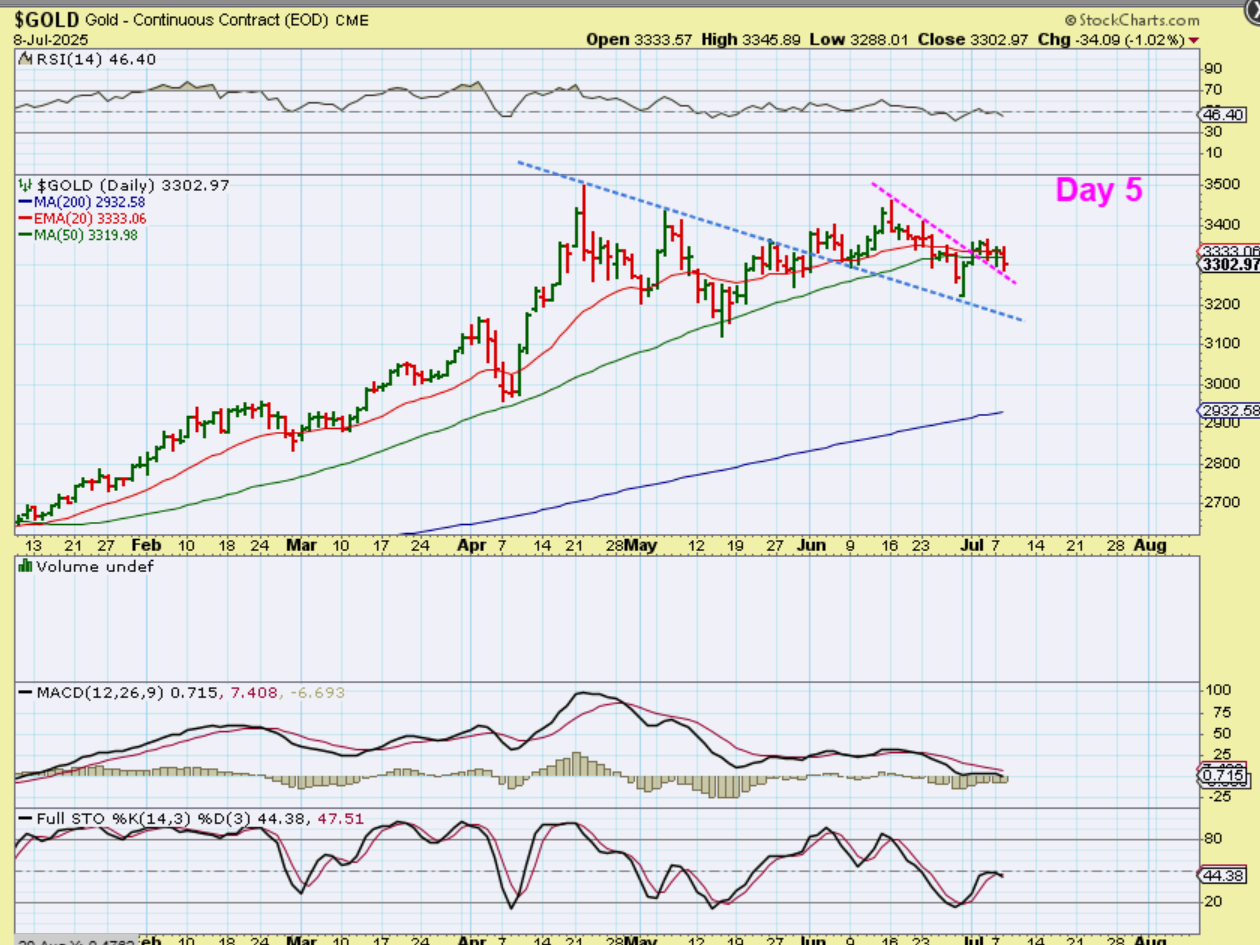Click the candlestick icon before $GOLD (Daily)
This screenshot has width=1260, height=945.
click(x=25, y=185)
